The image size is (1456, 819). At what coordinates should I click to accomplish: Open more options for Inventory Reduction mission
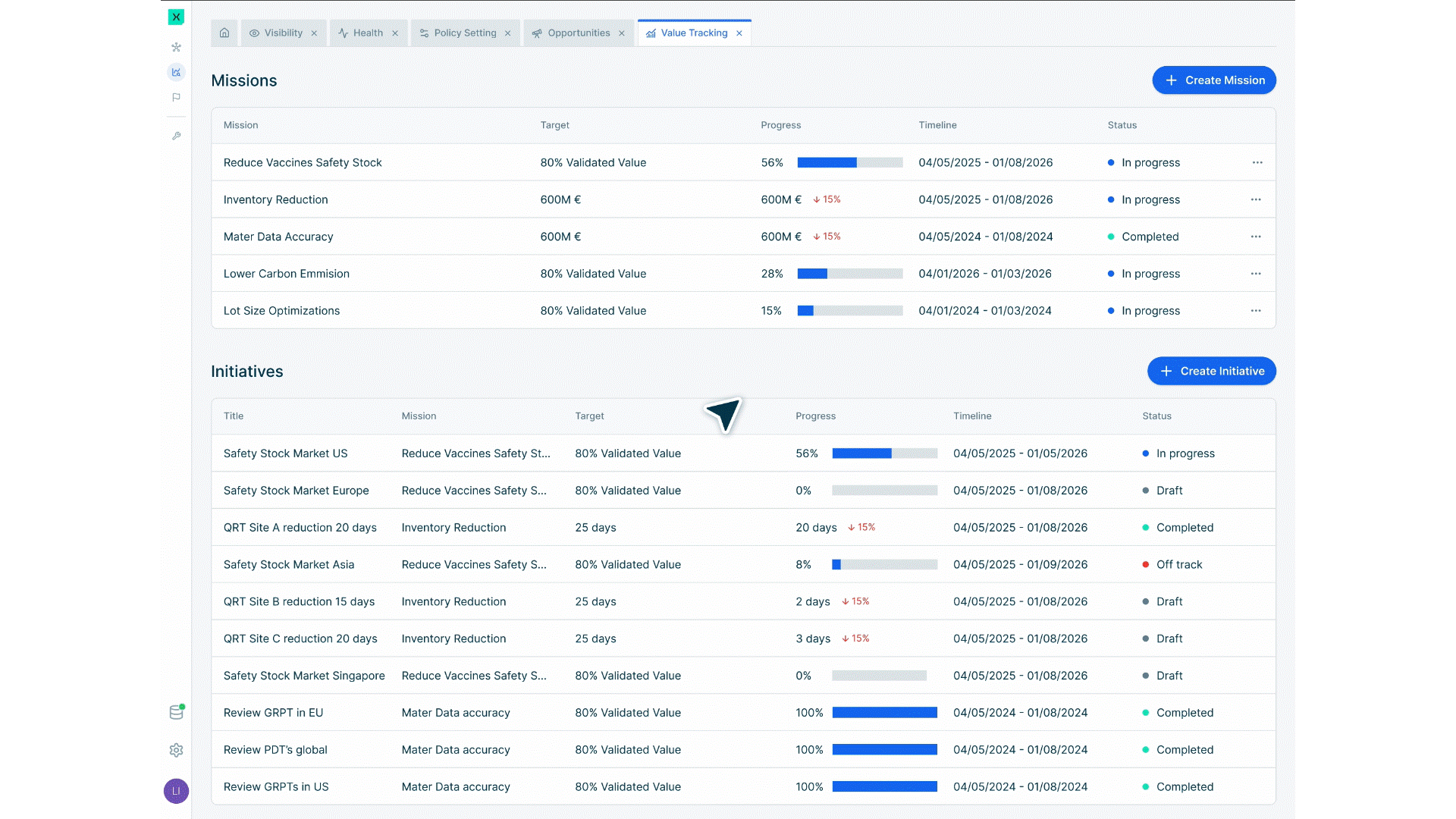click(1256, 199)
